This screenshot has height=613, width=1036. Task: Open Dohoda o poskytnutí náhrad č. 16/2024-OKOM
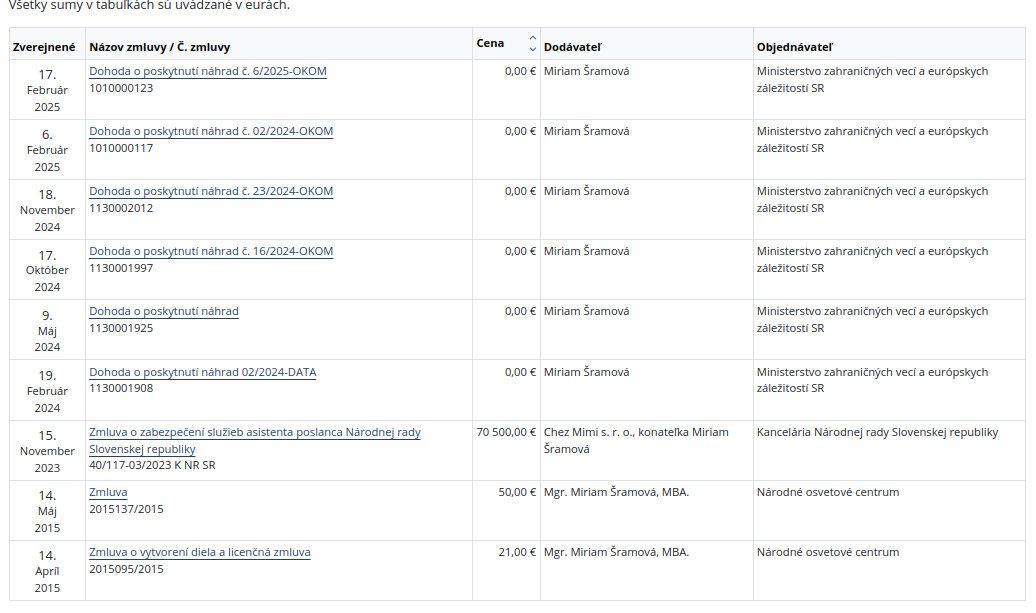tap(210, 251)
